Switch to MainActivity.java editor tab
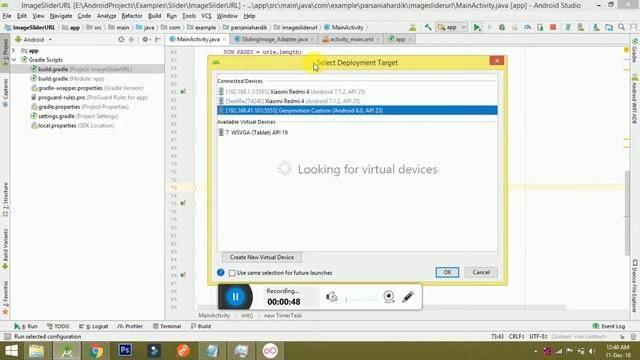Image resolution: width=640 pixels, height=360 pixels. tap(198, 39)
